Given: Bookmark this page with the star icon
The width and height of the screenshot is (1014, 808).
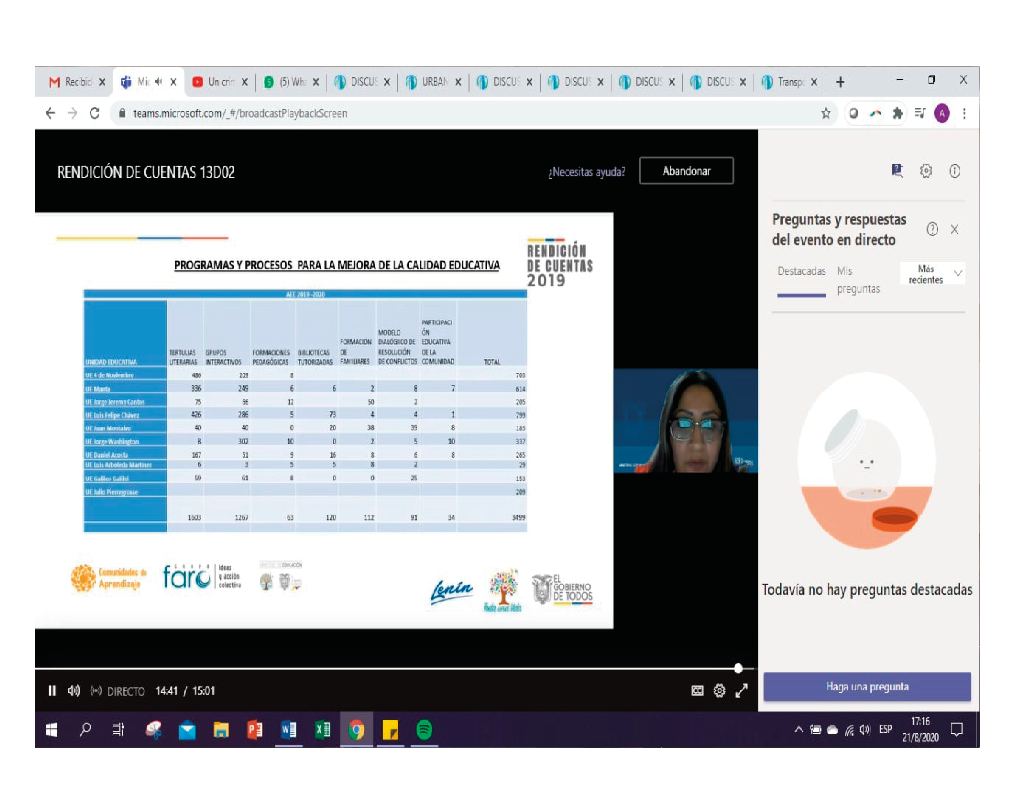Looking at the screenshot, I should (826, 113).
